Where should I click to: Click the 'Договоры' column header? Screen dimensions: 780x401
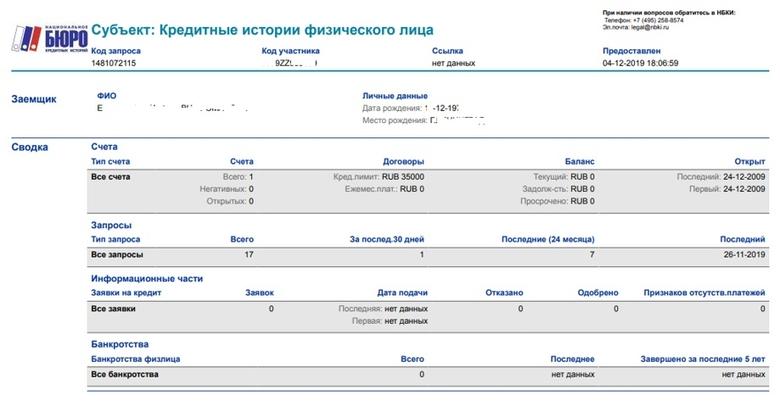coord(403,161)
